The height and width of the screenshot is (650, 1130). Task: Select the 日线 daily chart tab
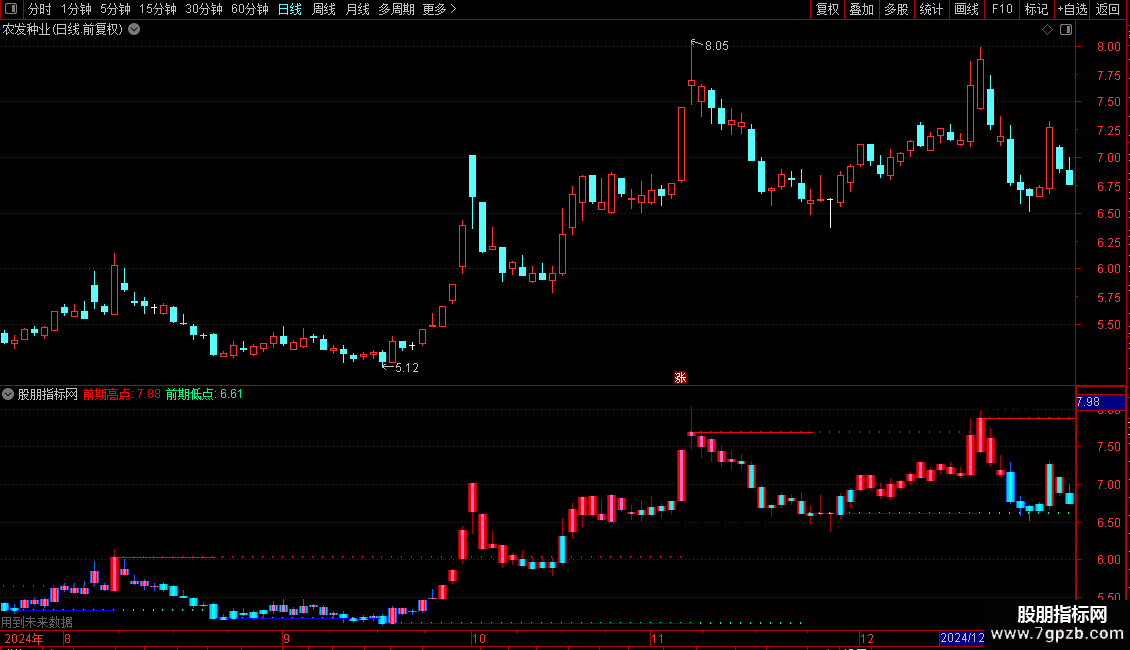pyautogui.click(x=290, y=9)
